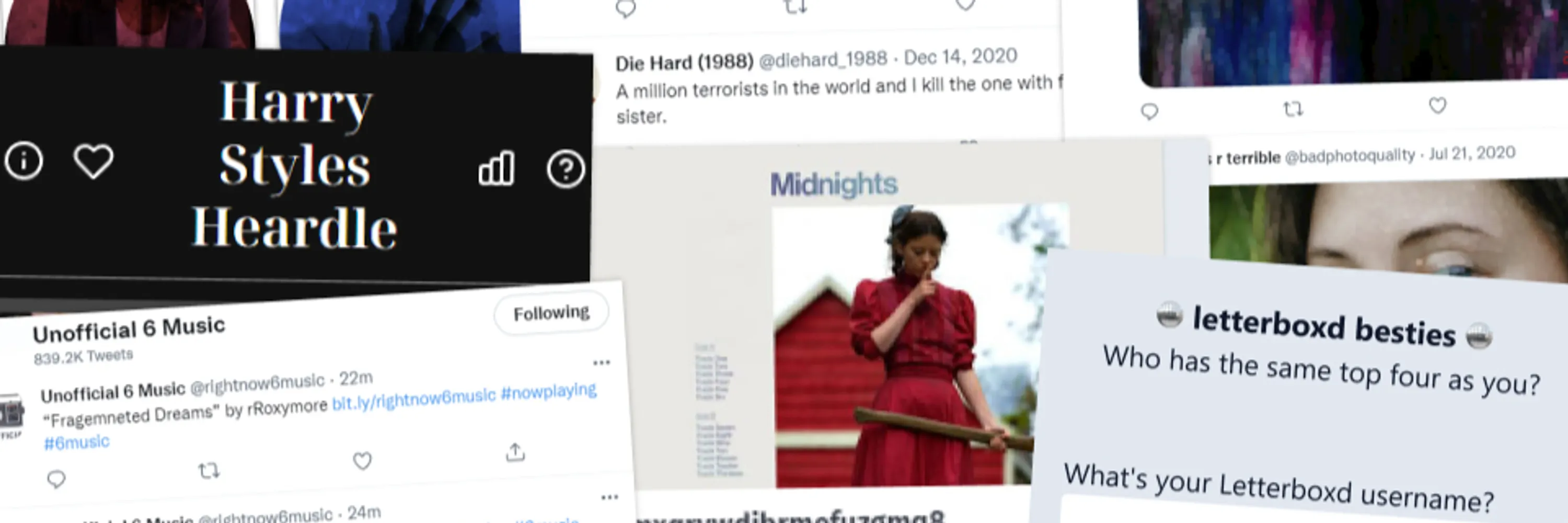Viewport: 1568px width, 523px height.
Task: Like the Fragemneted Dreams tweet
Action: tap(362, 460)
